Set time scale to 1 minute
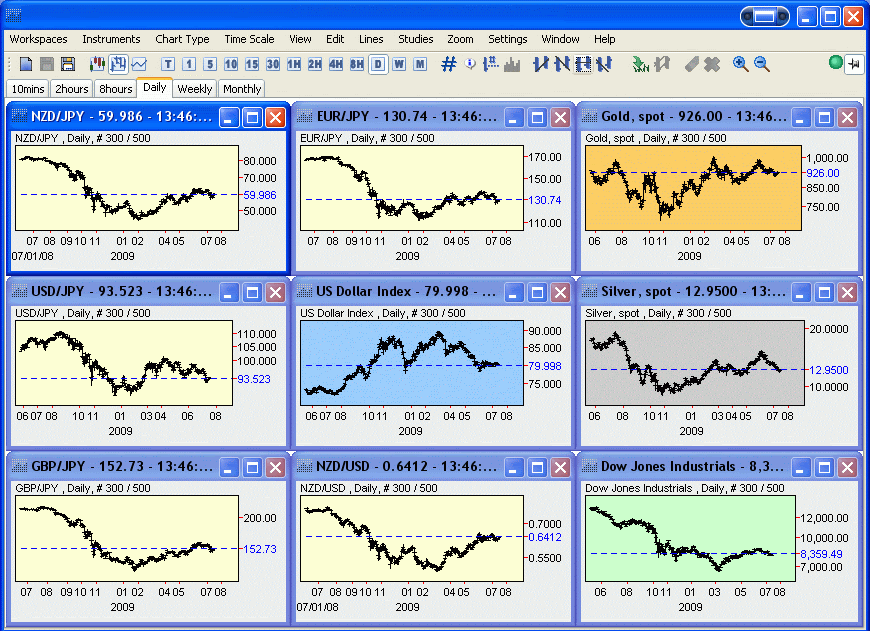Image resolution: width=870 pixels, height=631 pixels. (189, 64)
